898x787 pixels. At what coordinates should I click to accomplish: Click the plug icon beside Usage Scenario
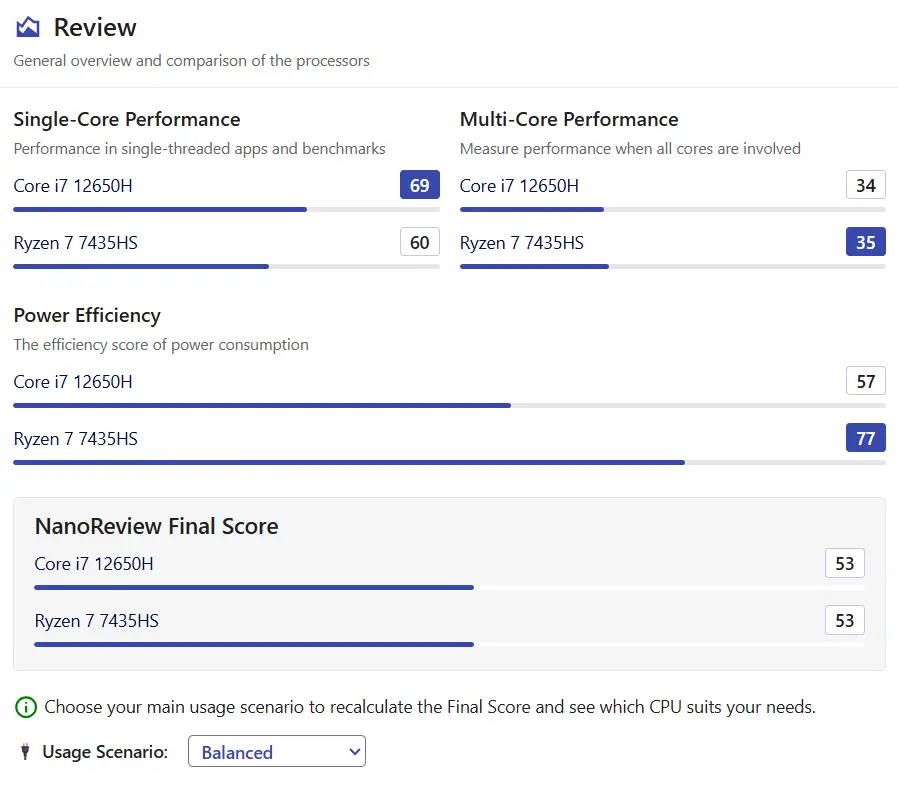(x=25, y=751)
